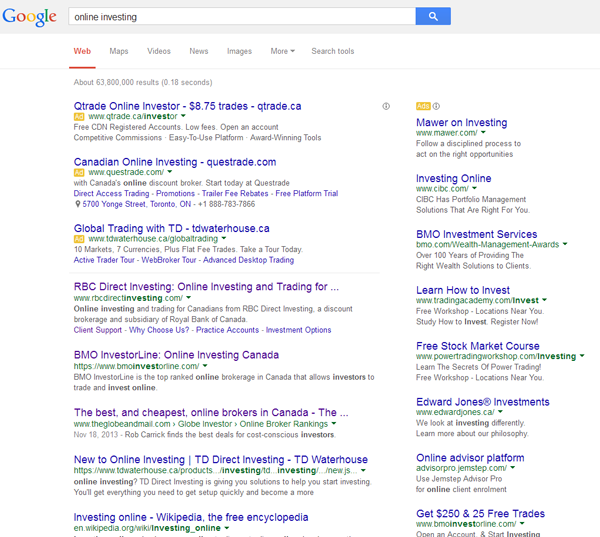
Task: Click Direct Access Trading sitelink
Action: pos(111,194)
